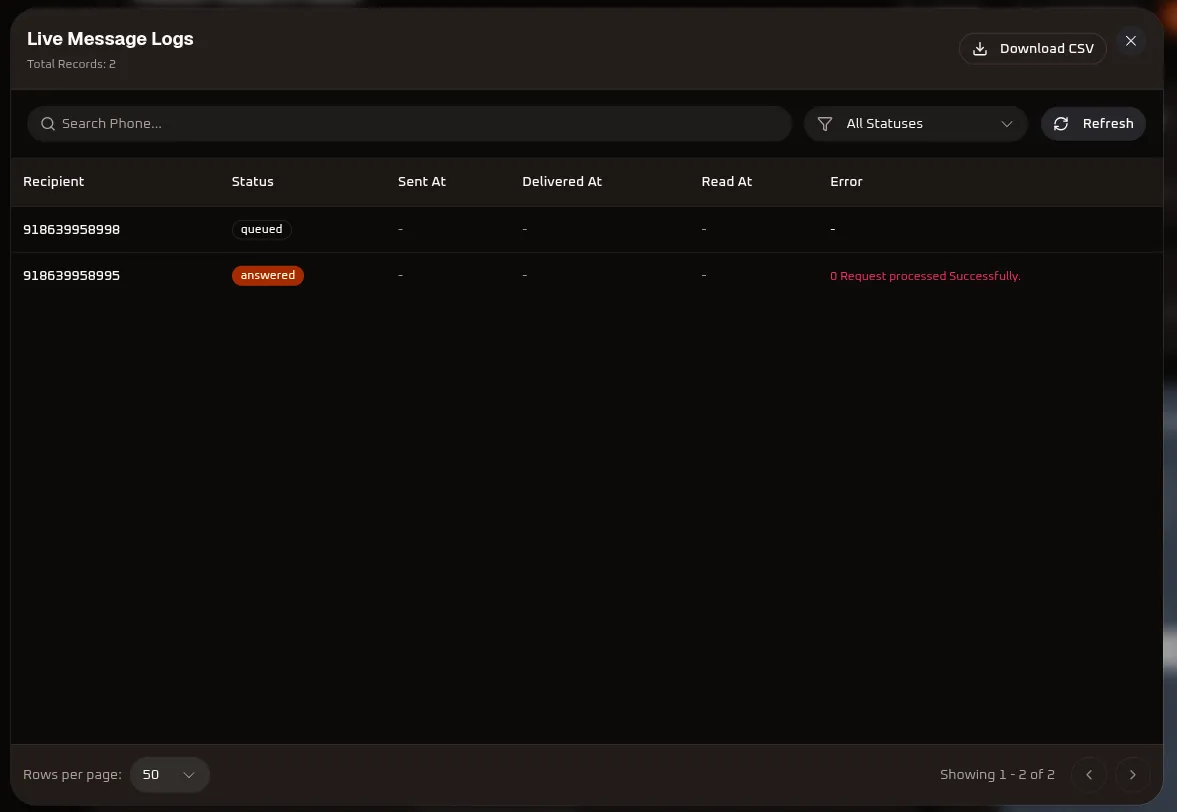Screen dimensions: 1177x812
Task: Click the Sent At column header
Action: coord(422,182)
